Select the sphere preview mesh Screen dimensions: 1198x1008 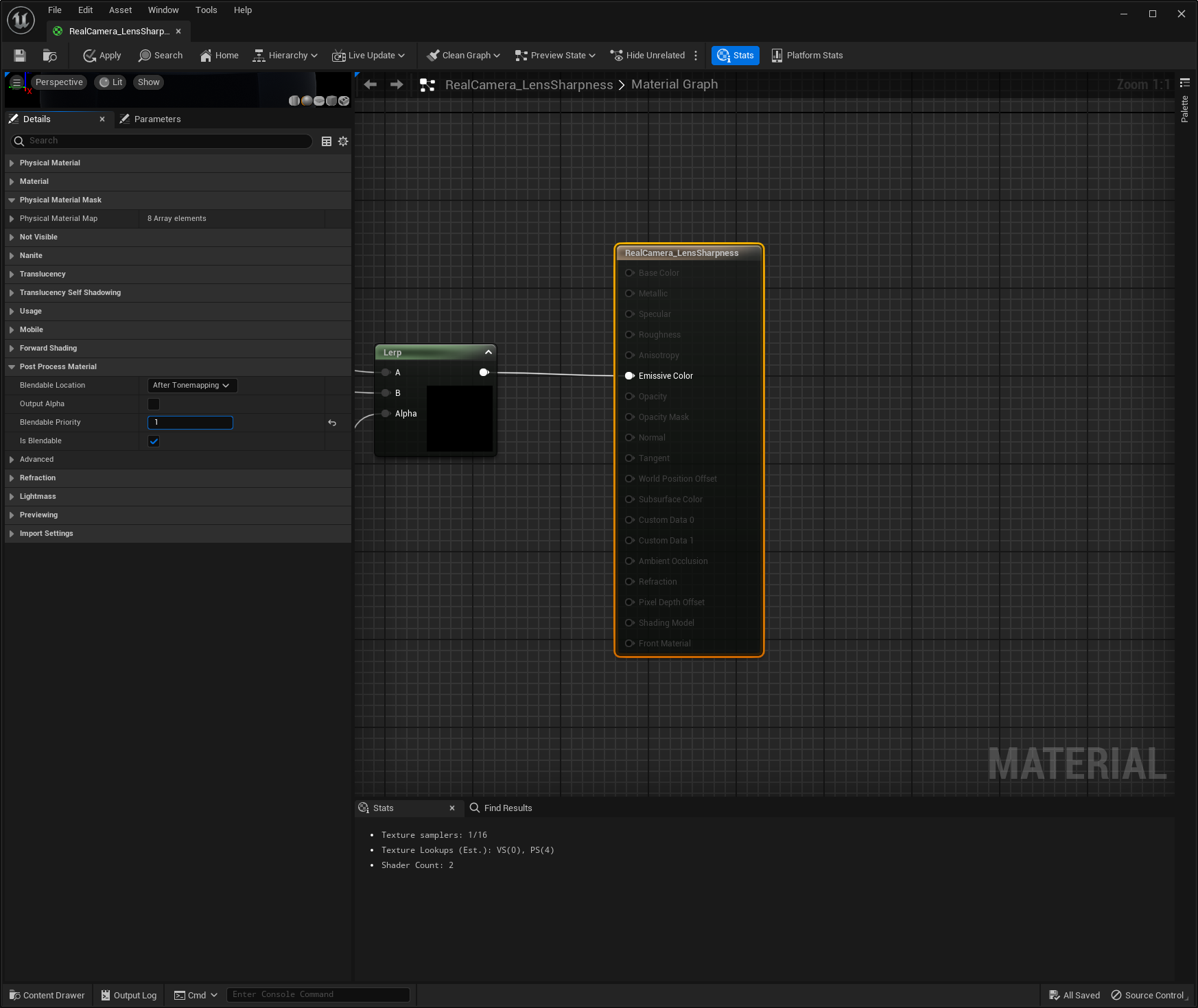pyautogui.click(x=307, y=101)
